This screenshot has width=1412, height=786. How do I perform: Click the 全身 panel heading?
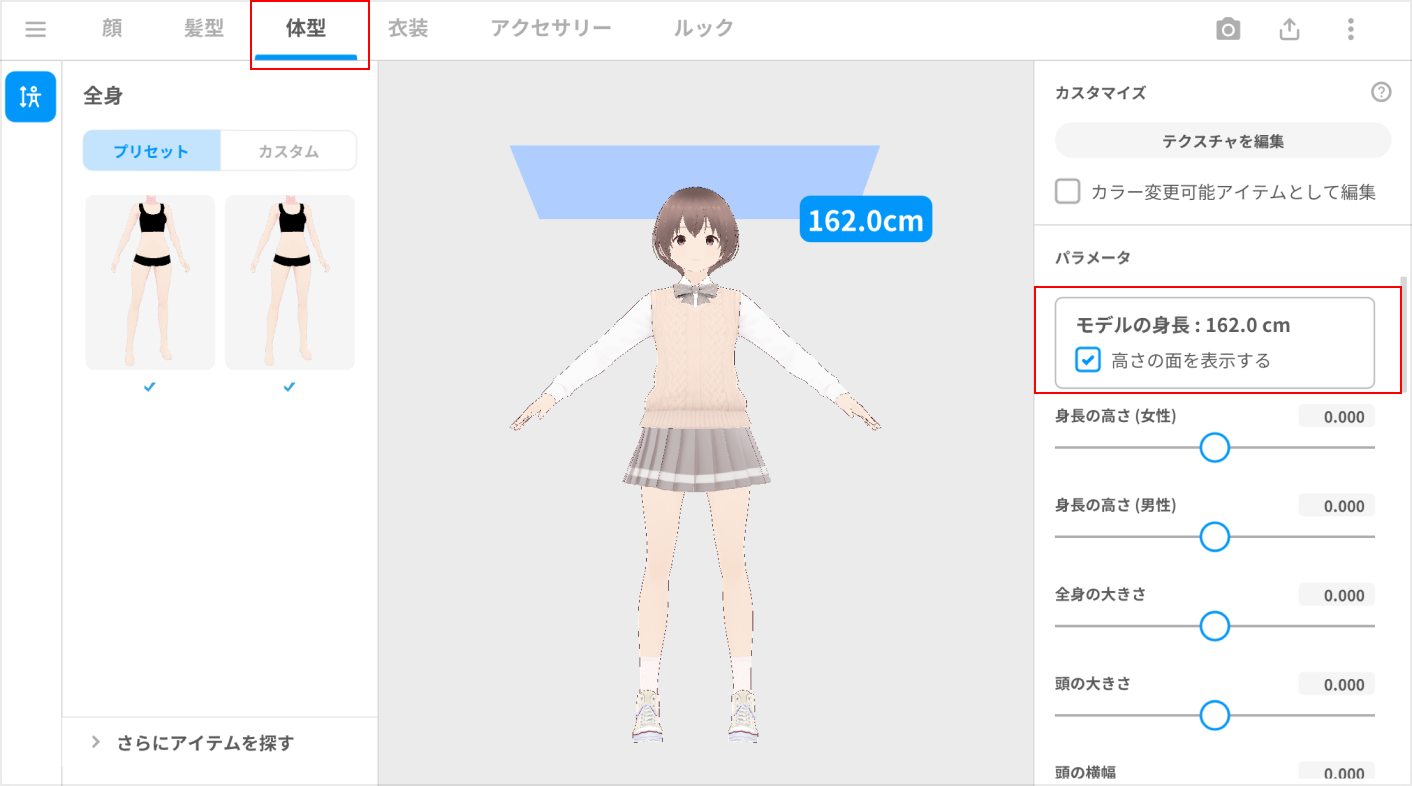[x=103, y=96]
